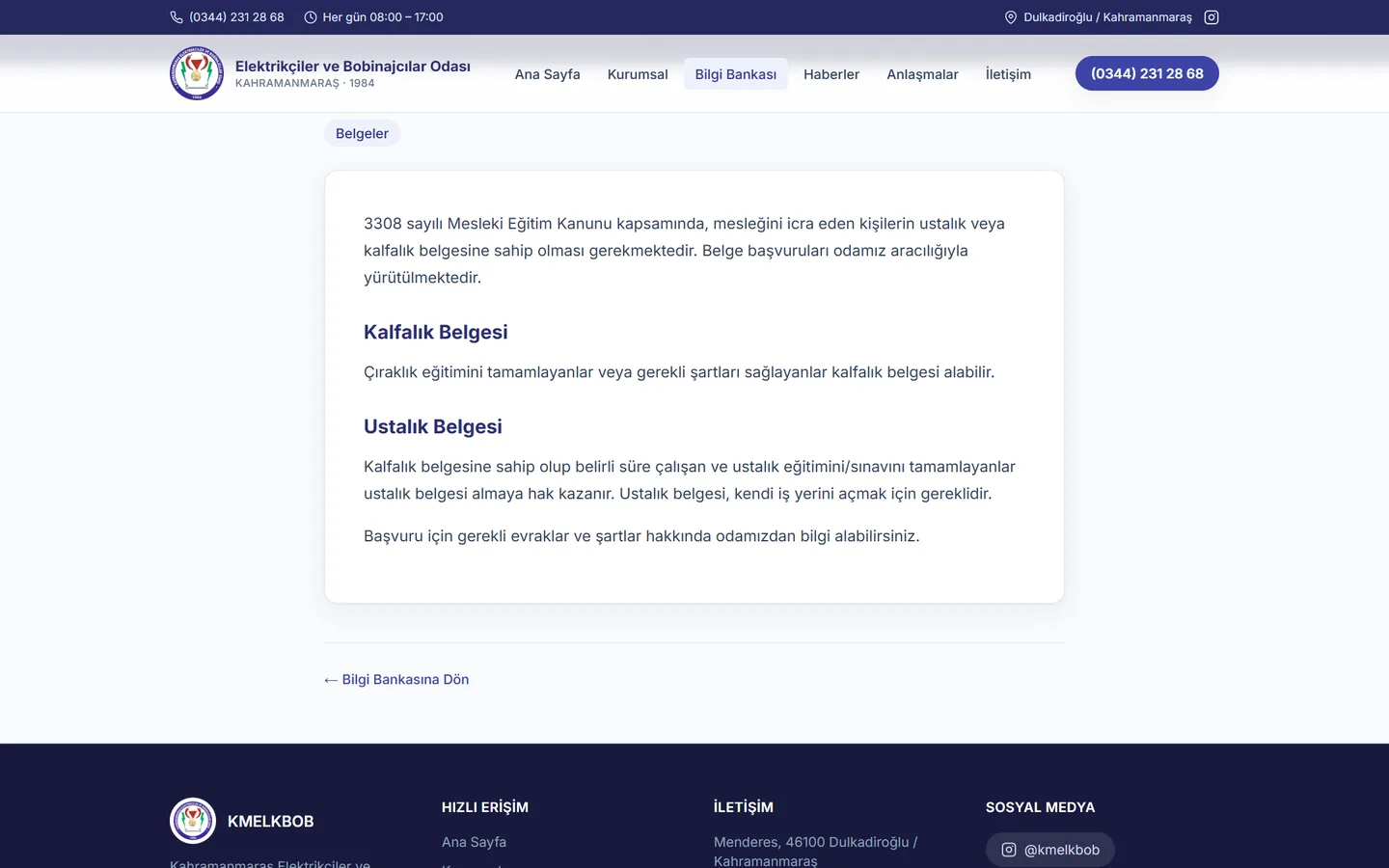This screenshot has width=1389, height=868.
Task: Click the (0344) 231 28 68 call button
Action: click(x=1147, y=73)
